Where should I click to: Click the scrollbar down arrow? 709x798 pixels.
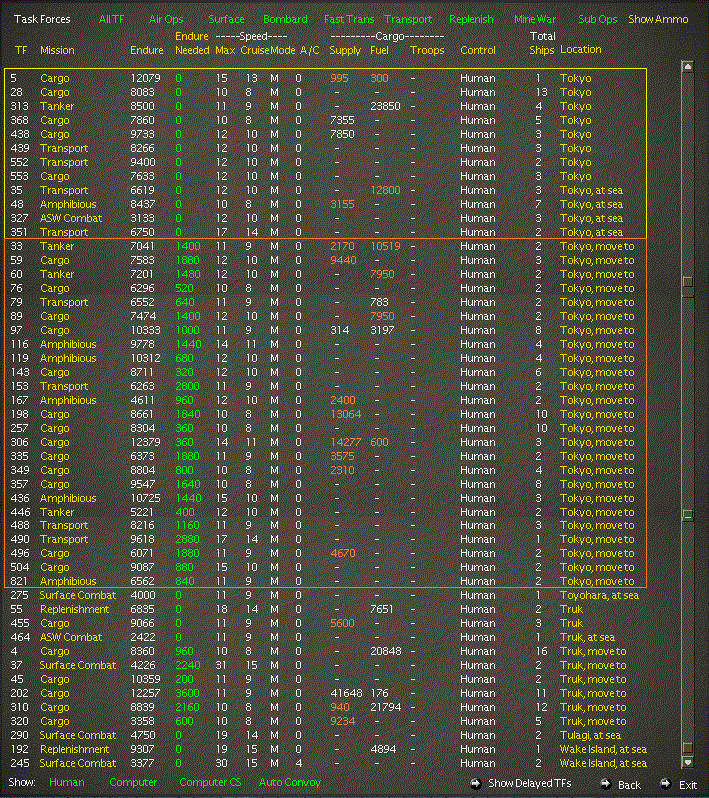[x=688, y=762]
